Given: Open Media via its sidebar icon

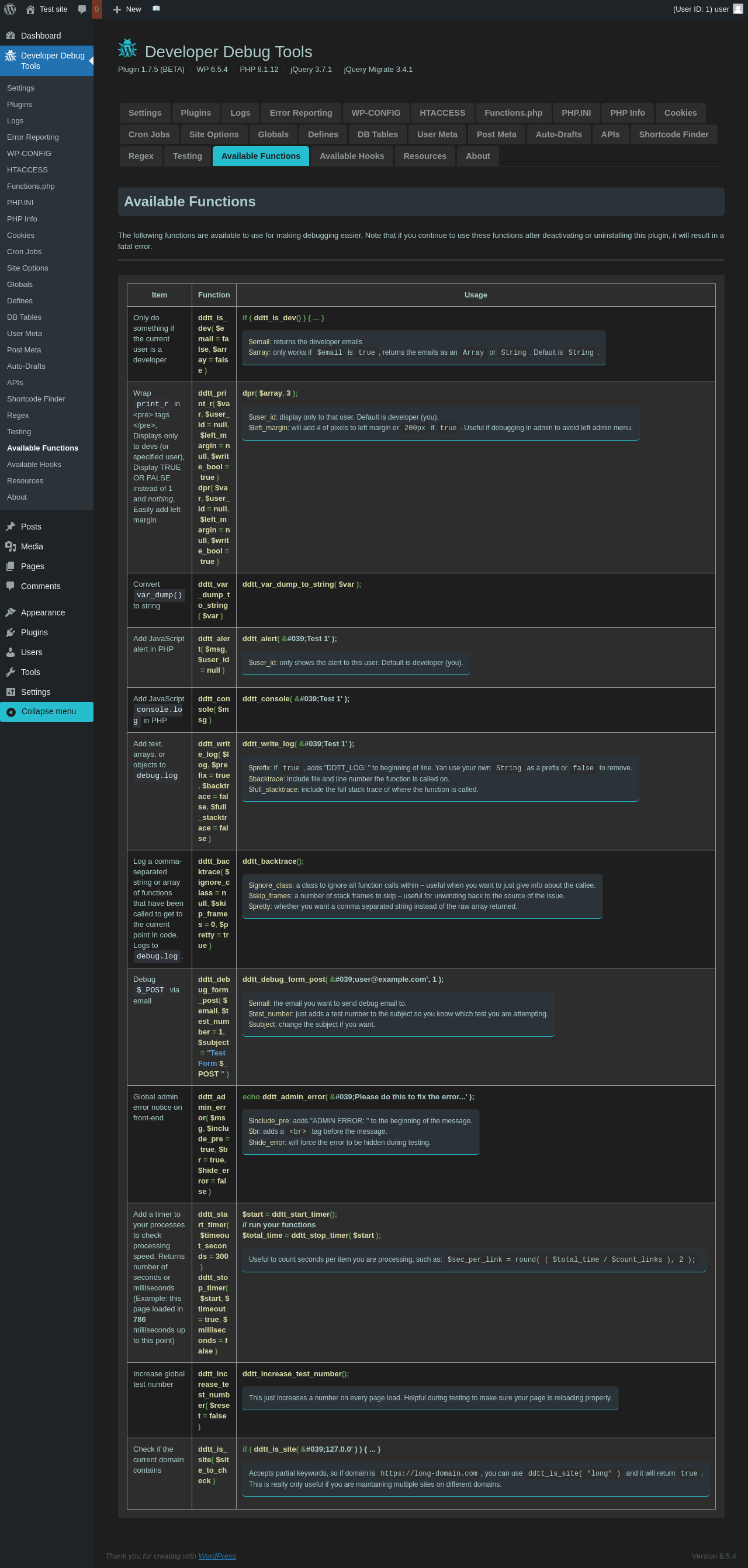Looking at the screenshot, I should [11, 546].
